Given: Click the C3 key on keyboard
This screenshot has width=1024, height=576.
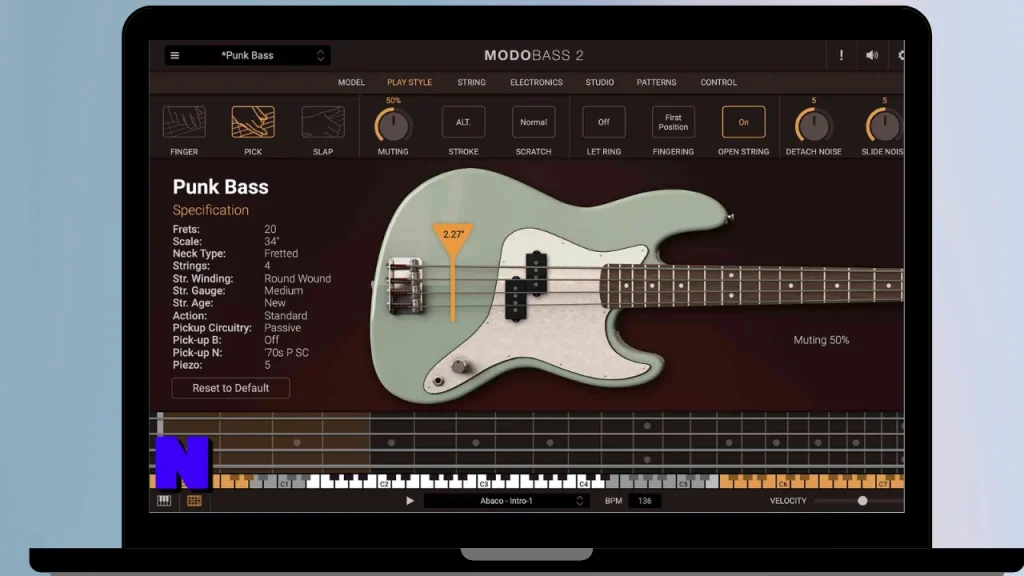Looking at the screenshot, I should (484, 484).
